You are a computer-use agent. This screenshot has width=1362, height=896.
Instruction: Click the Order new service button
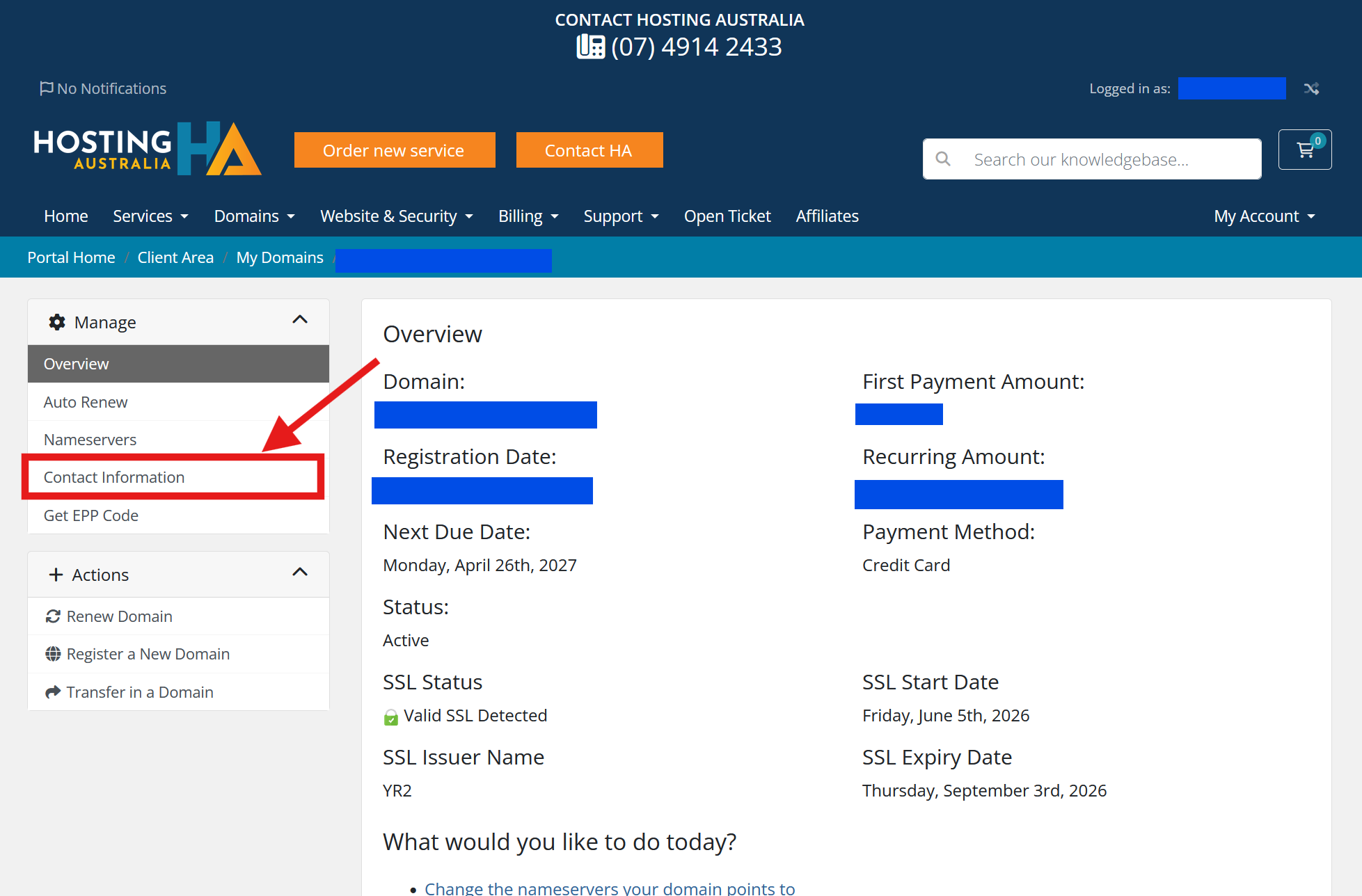click(395, 150)
